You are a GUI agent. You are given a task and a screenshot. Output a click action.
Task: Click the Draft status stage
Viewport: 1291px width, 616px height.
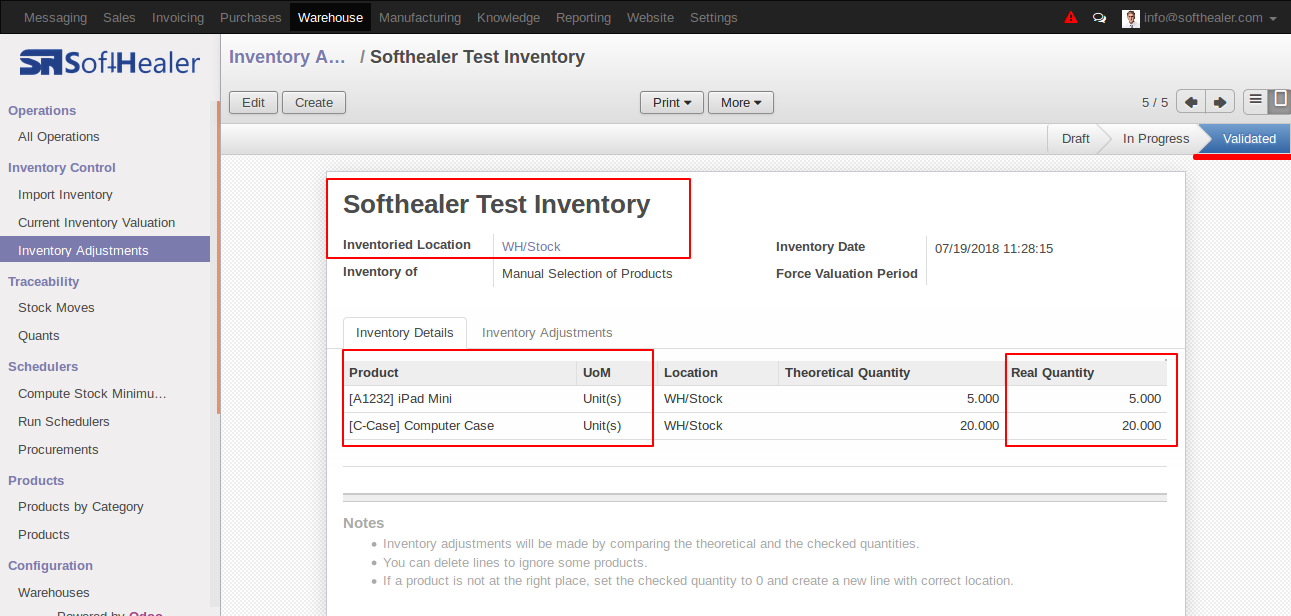[1075, 139]
